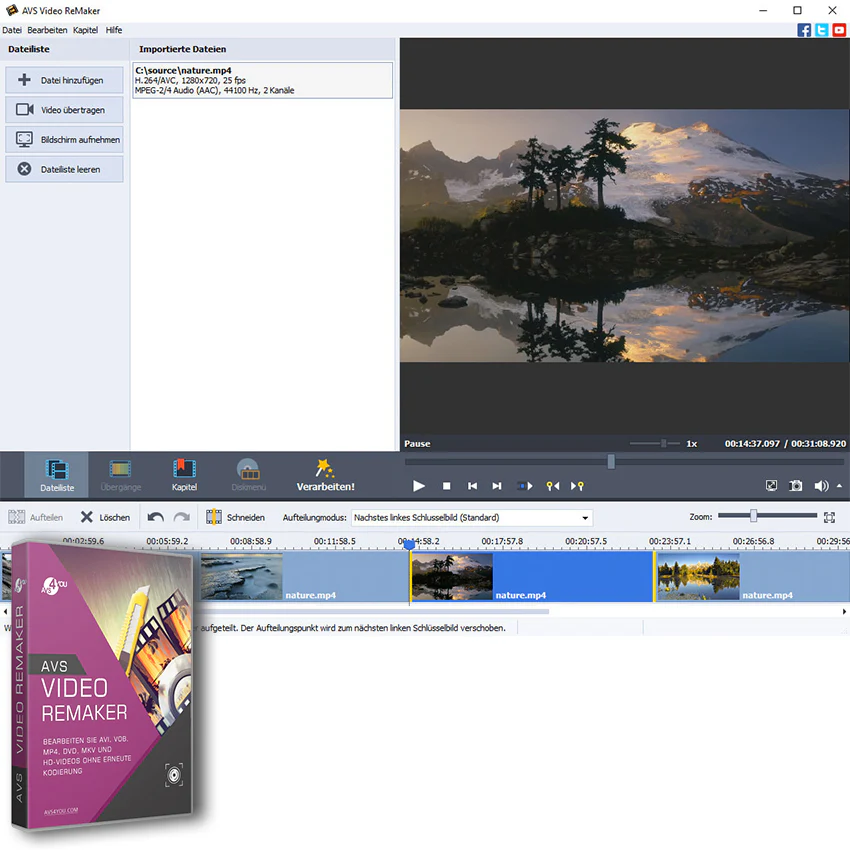Viewport: 850px width, 850px height.
Task: Stop playback with the Stop button
Action: (446, 486)
